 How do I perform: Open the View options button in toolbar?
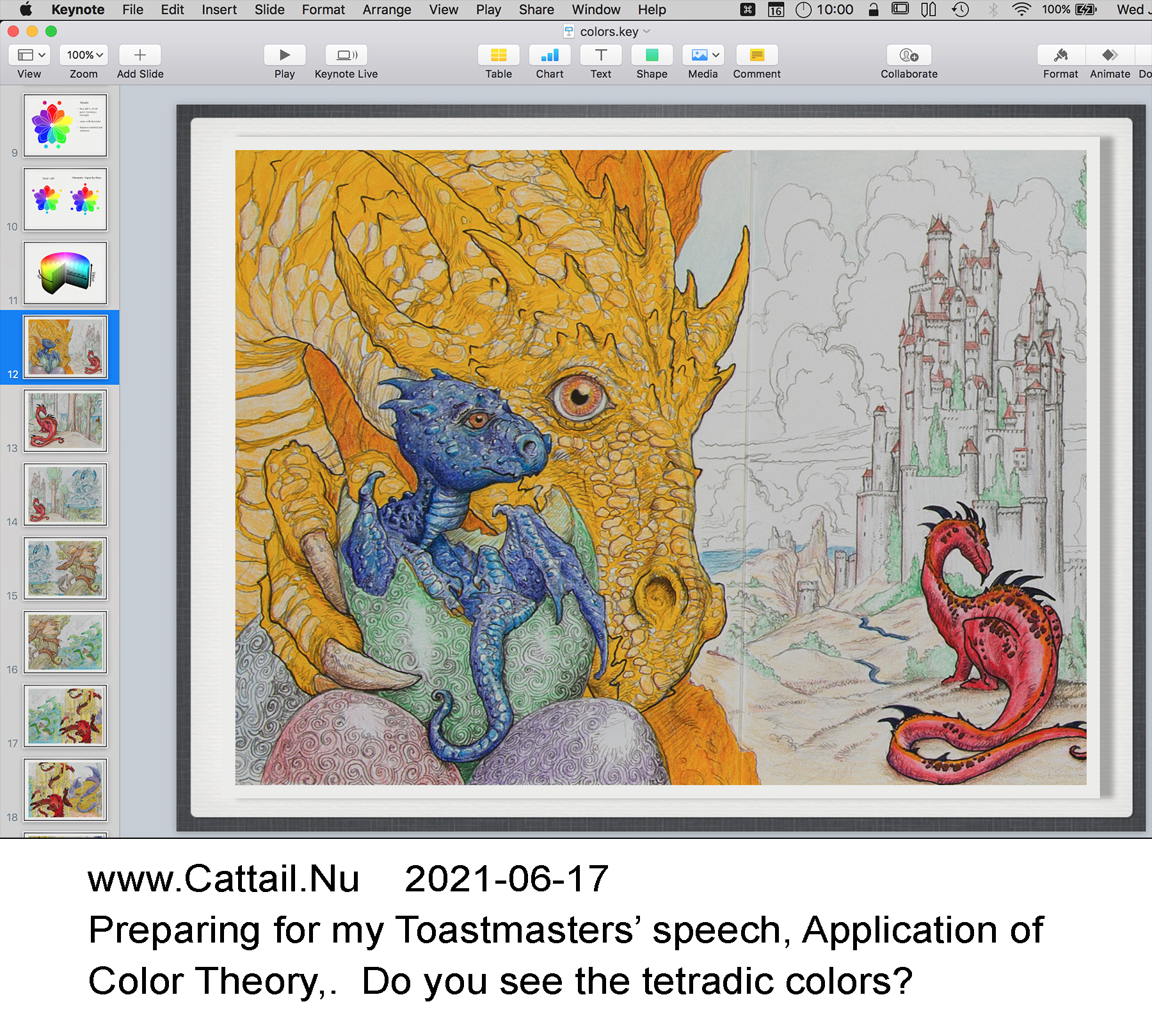(x=29, y=55)
